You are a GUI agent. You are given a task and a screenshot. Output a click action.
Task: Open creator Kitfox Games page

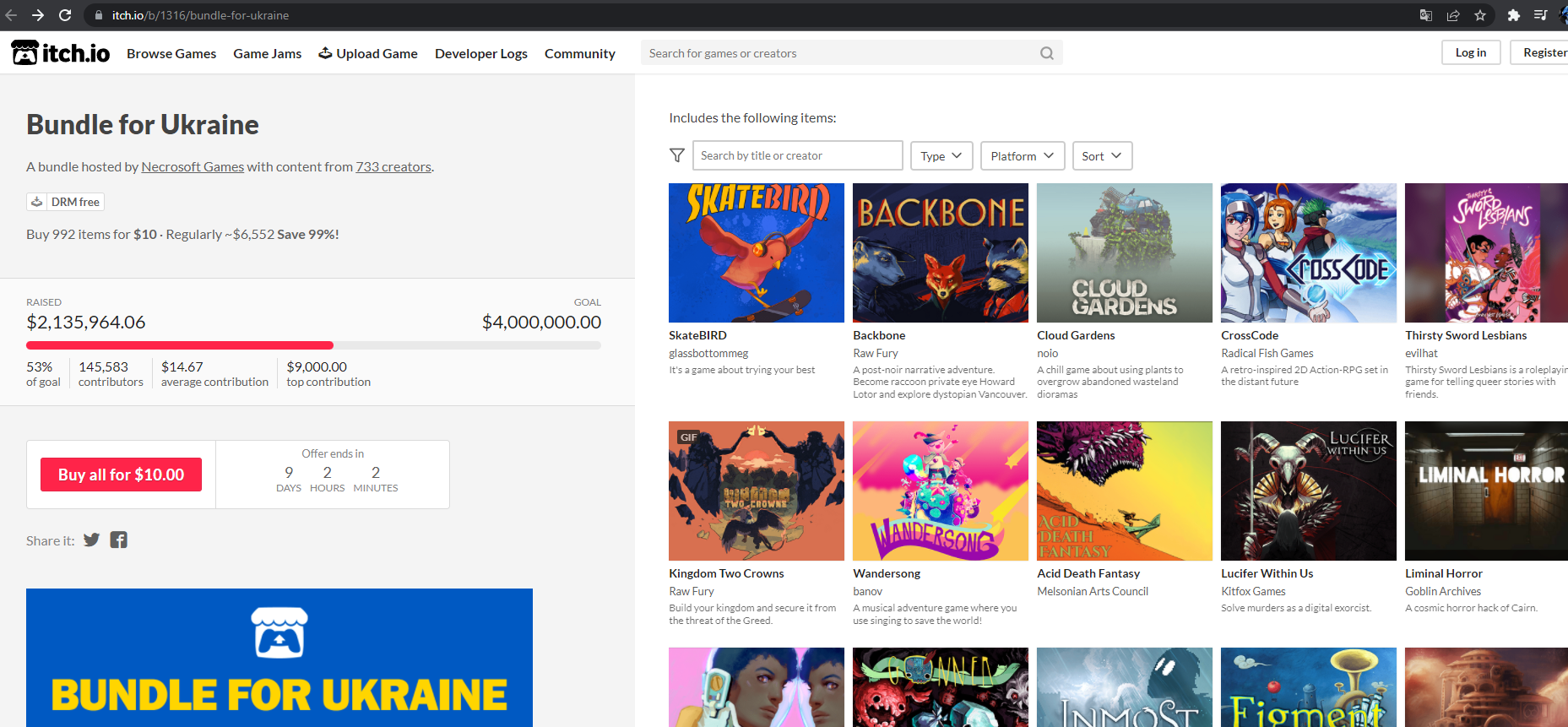pyautogui.click(x=1253, y=591)
